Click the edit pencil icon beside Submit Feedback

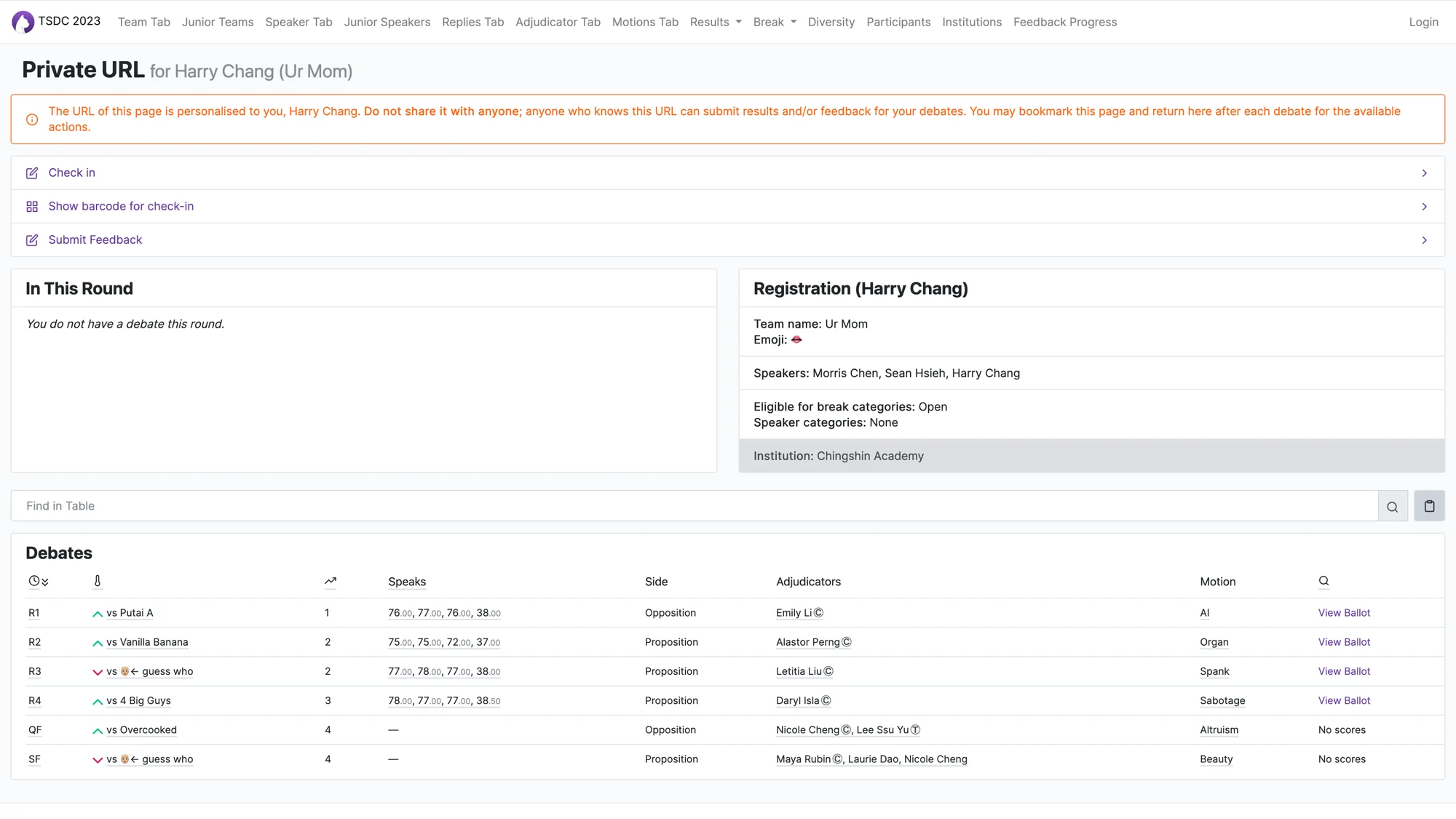[32, 240]
